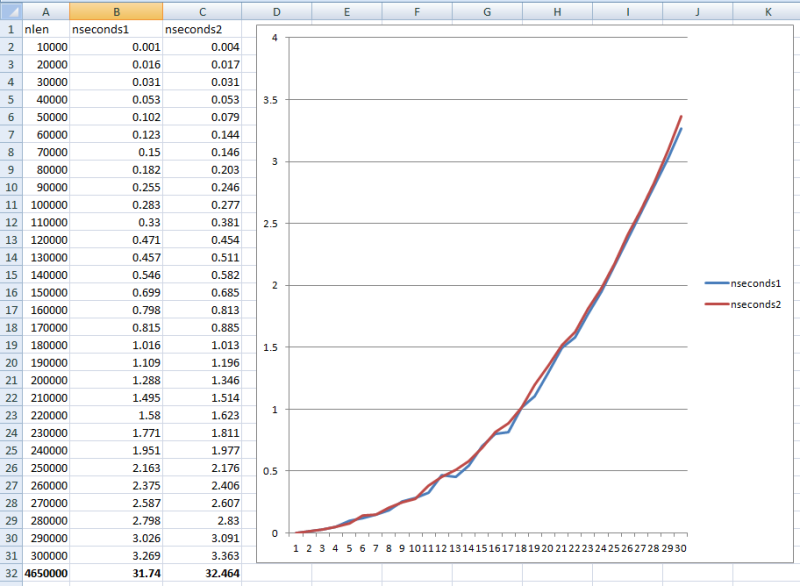Viewport: 800px width, 586px height.
Task: Click the chart's y-axis label 2.5
Action: point(270,224)
